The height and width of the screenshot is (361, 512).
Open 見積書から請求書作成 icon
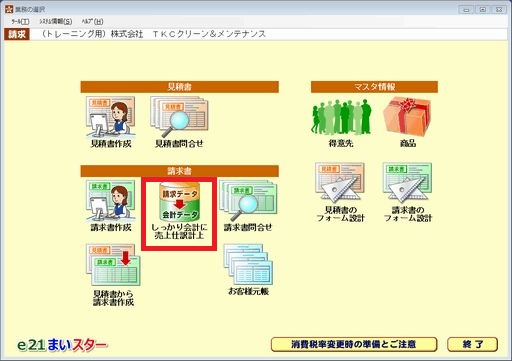coord(113,265)
